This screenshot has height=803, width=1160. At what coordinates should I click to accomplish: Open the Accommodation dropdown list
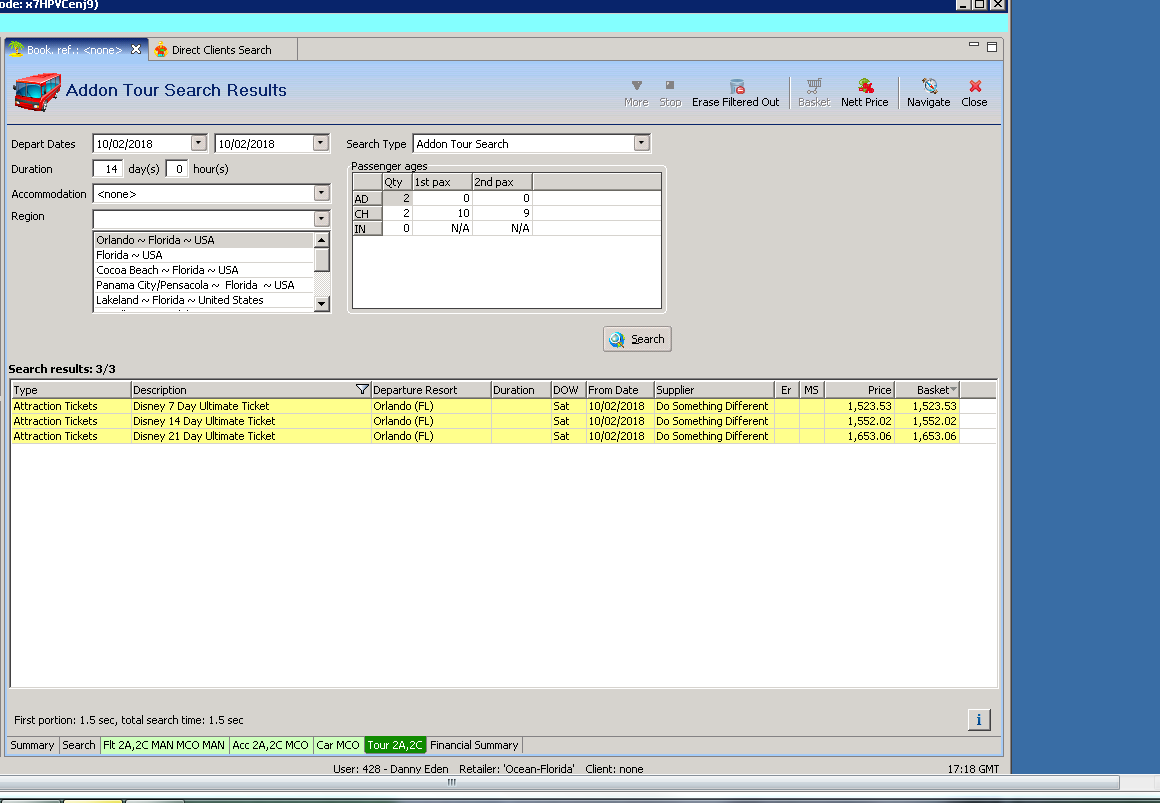point(321,194)
